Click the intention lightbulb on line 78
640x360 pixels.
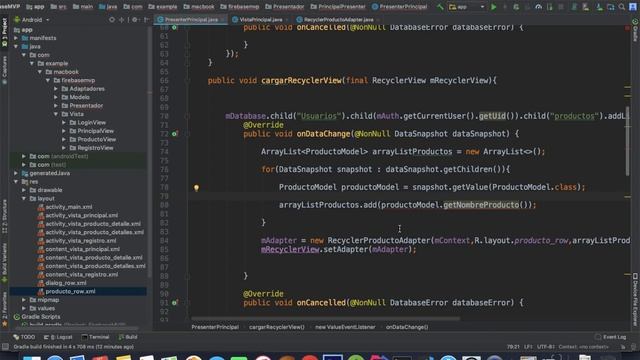[x=196, y=188]
